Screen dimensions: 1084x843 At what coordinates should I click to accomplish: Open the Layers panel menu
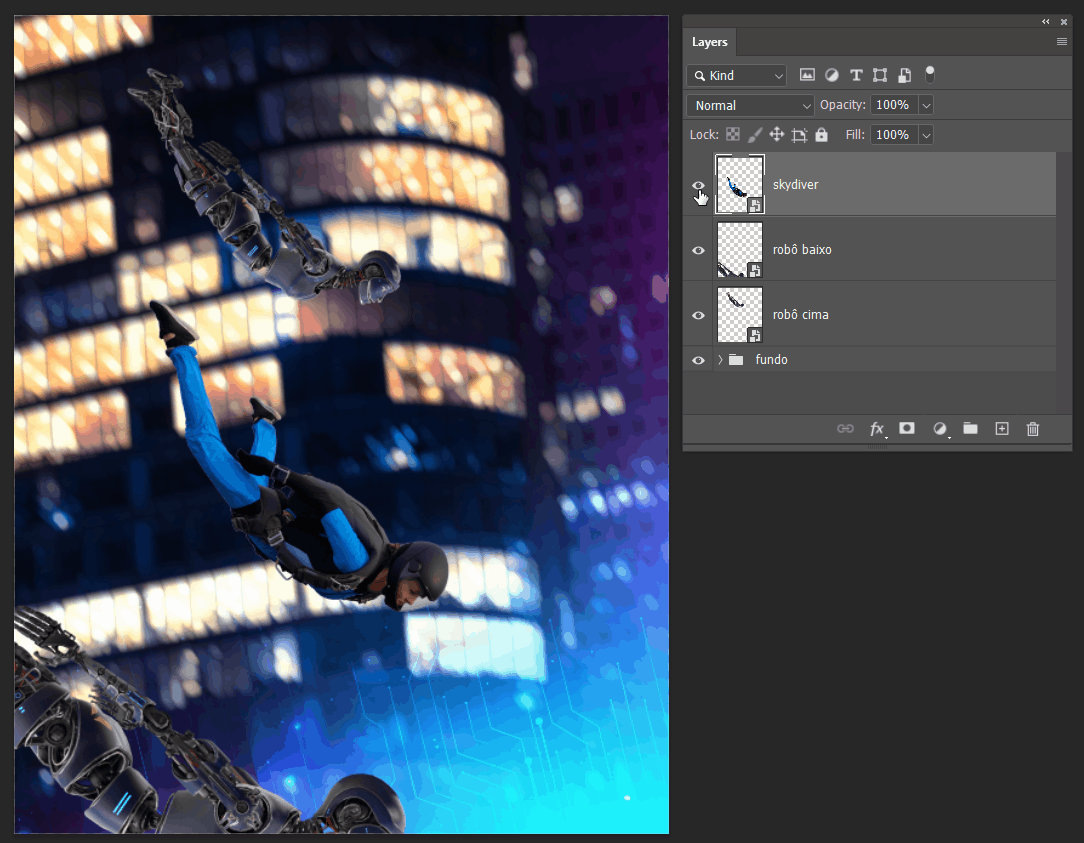pos(1062,41)
